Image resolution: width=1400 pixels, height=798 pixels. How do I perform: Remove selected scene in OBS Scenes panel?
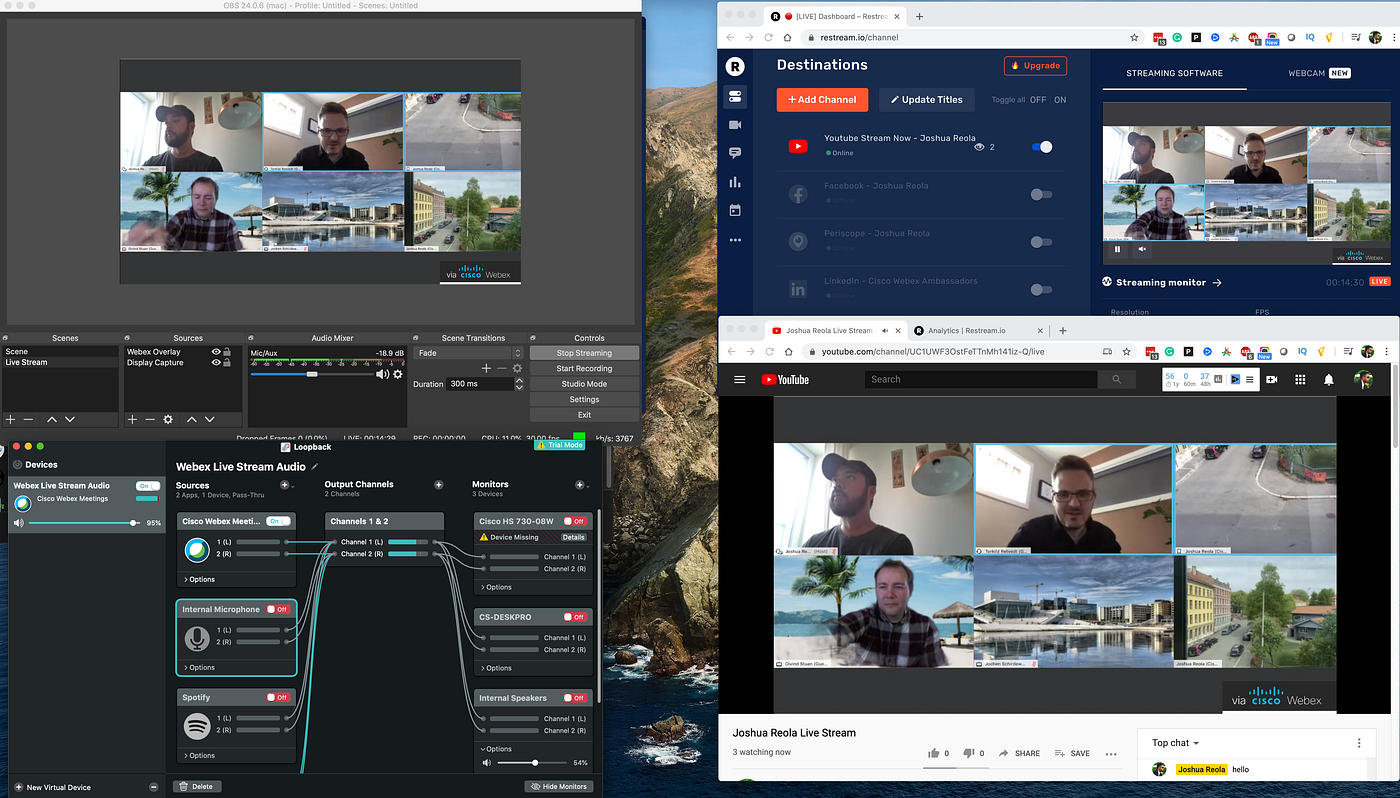click(28, 419)
